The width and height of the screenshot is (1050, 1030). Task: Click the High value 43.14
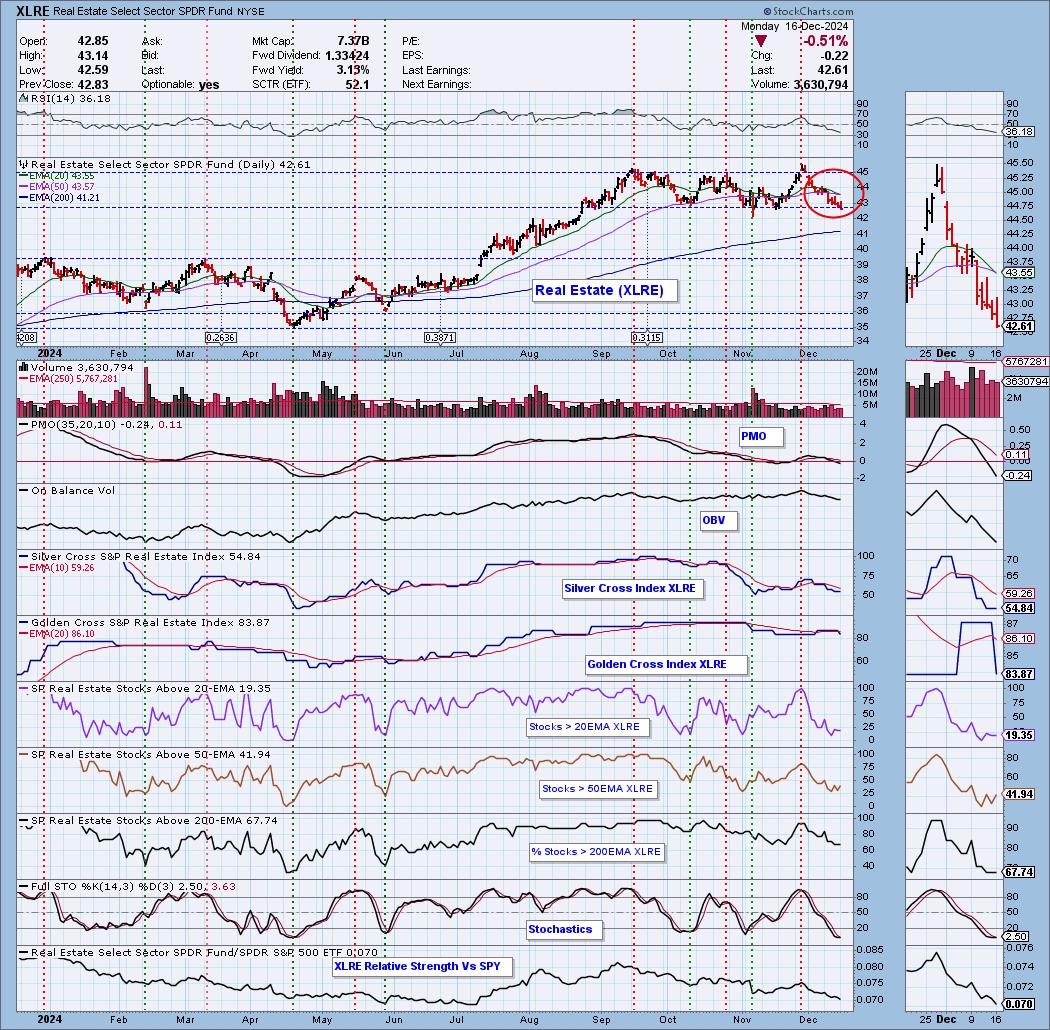pos(92,56)
